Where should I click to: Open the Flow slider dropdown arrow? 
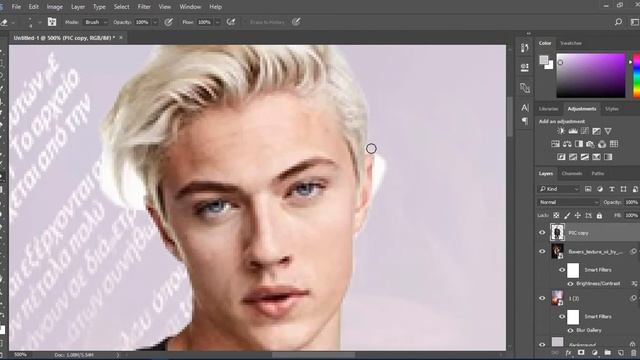click(x=218, y=22)
